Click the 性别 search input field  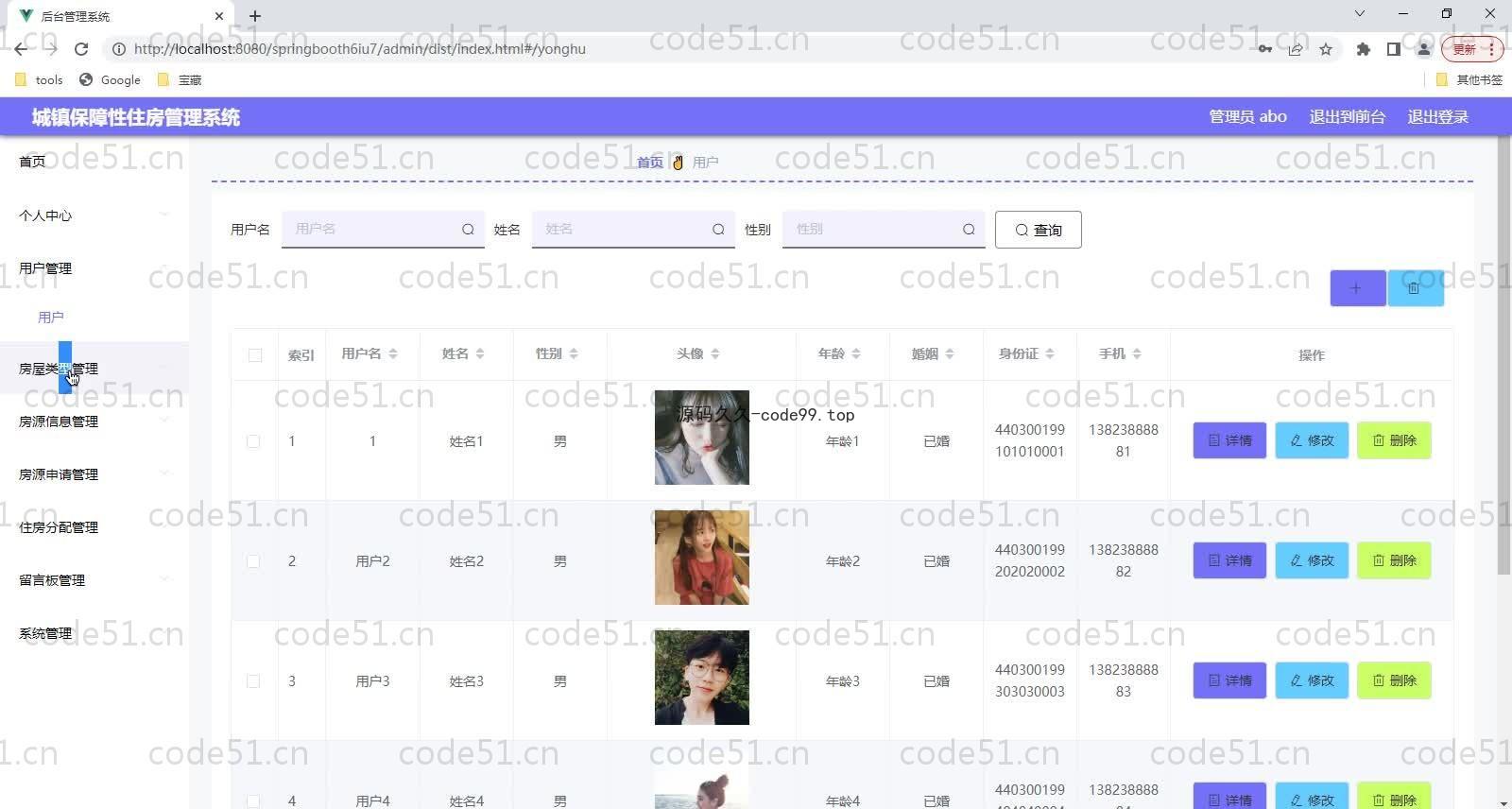[884, 229]
